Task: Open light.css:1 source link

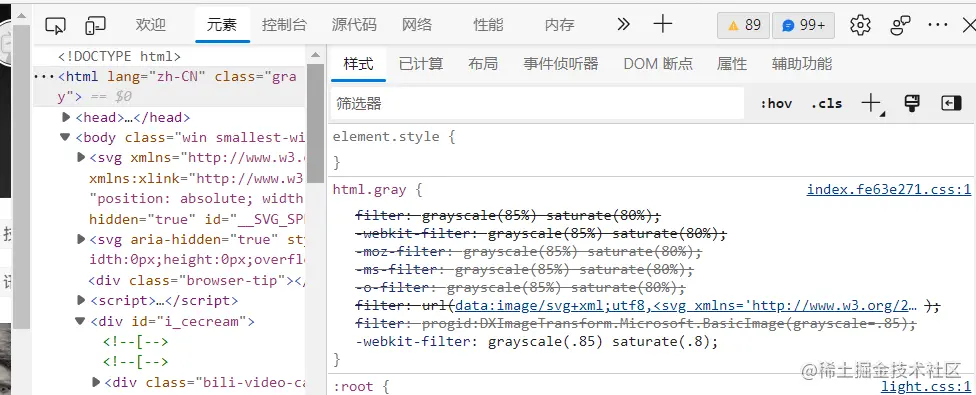Action: (926, 386)
